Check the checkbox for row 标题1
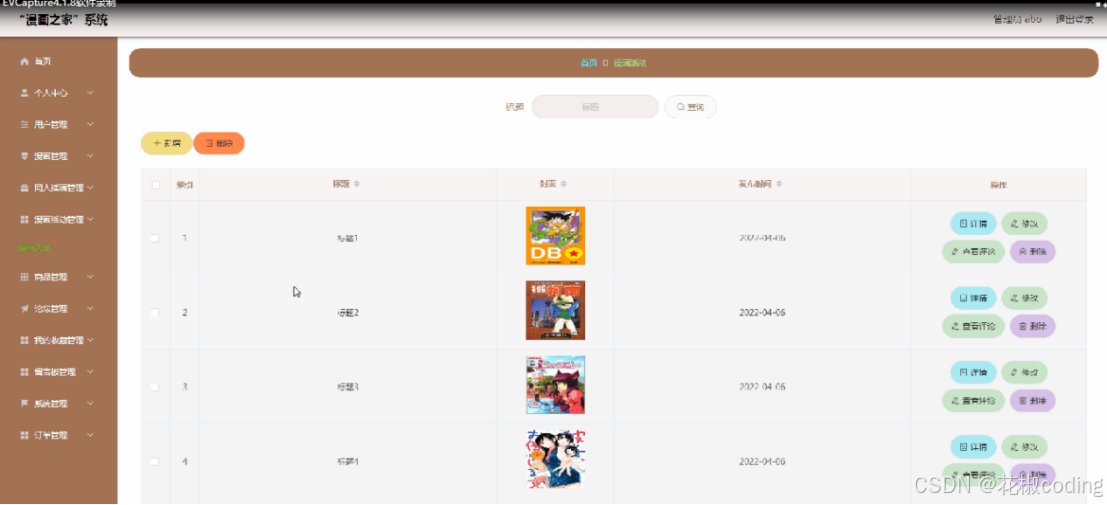This screenshot has width=1107, height=505. click(155, 238)
